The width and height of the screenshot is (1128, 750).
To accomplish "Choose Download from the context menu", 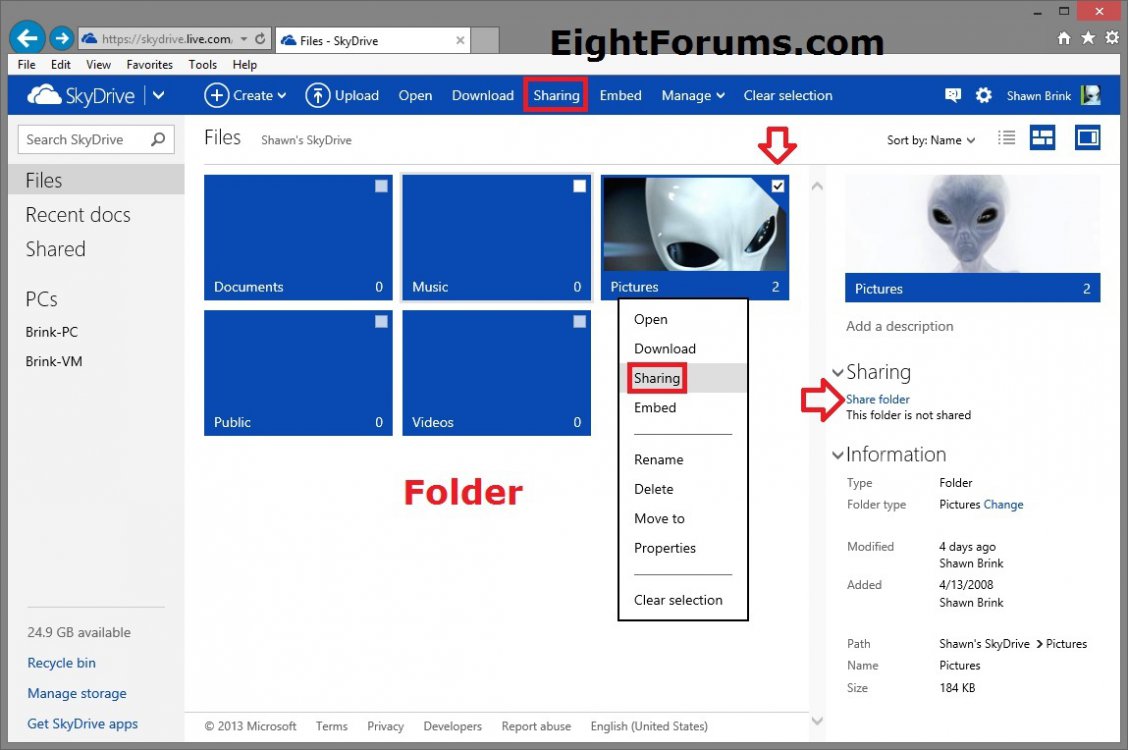I will (x=683, y=349).
